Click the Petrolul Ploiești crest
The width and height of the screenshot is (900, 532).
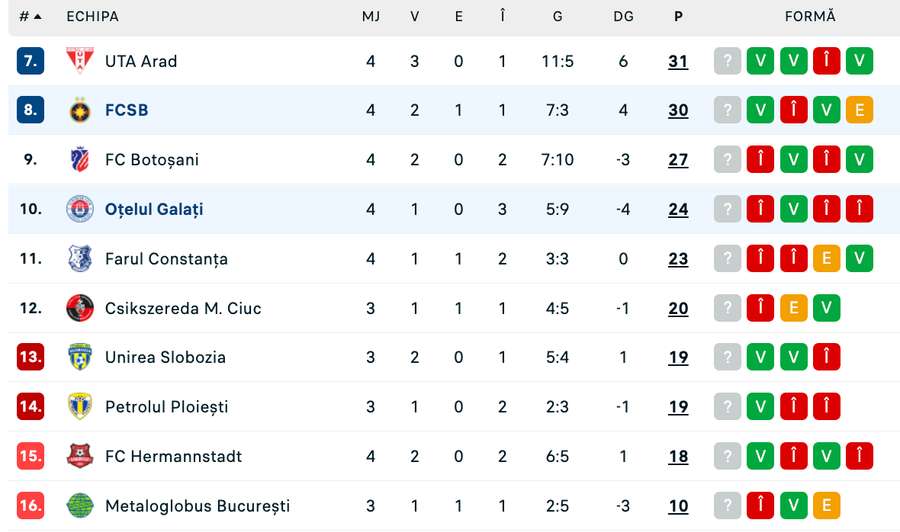79,407
